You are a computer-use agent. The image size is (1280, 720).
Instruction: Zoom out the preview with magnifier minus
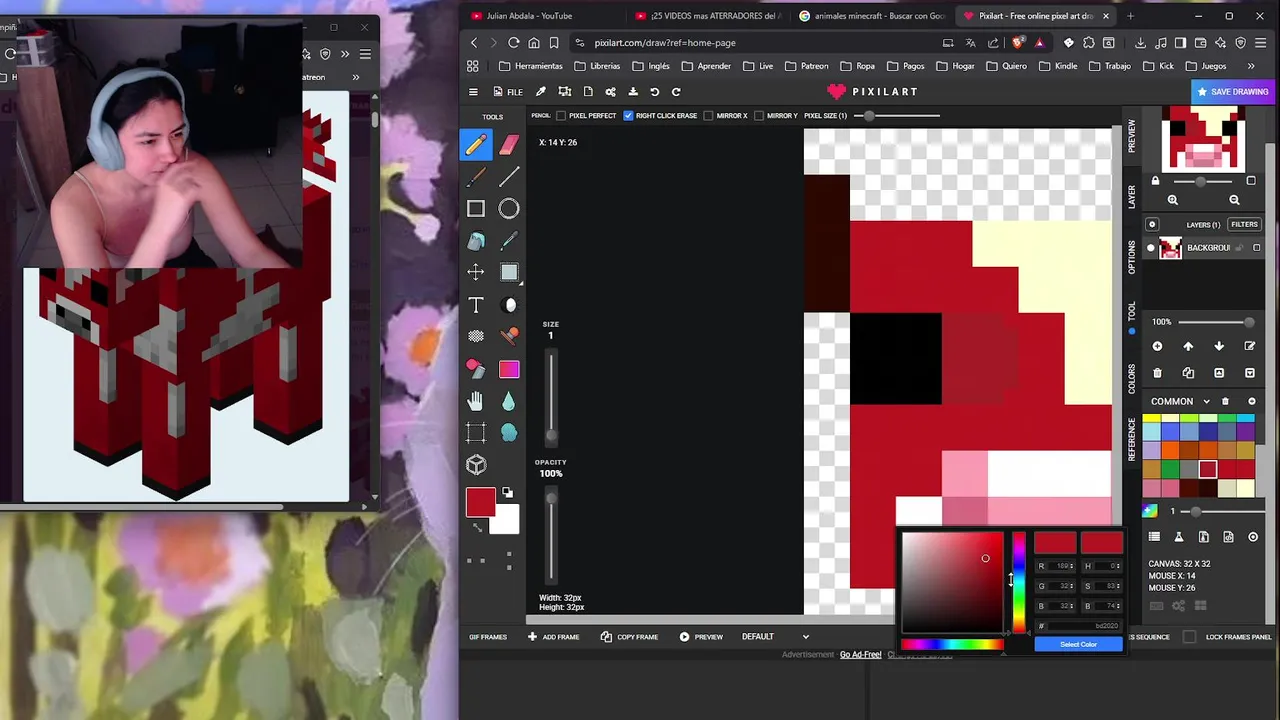coord(1234,200)
